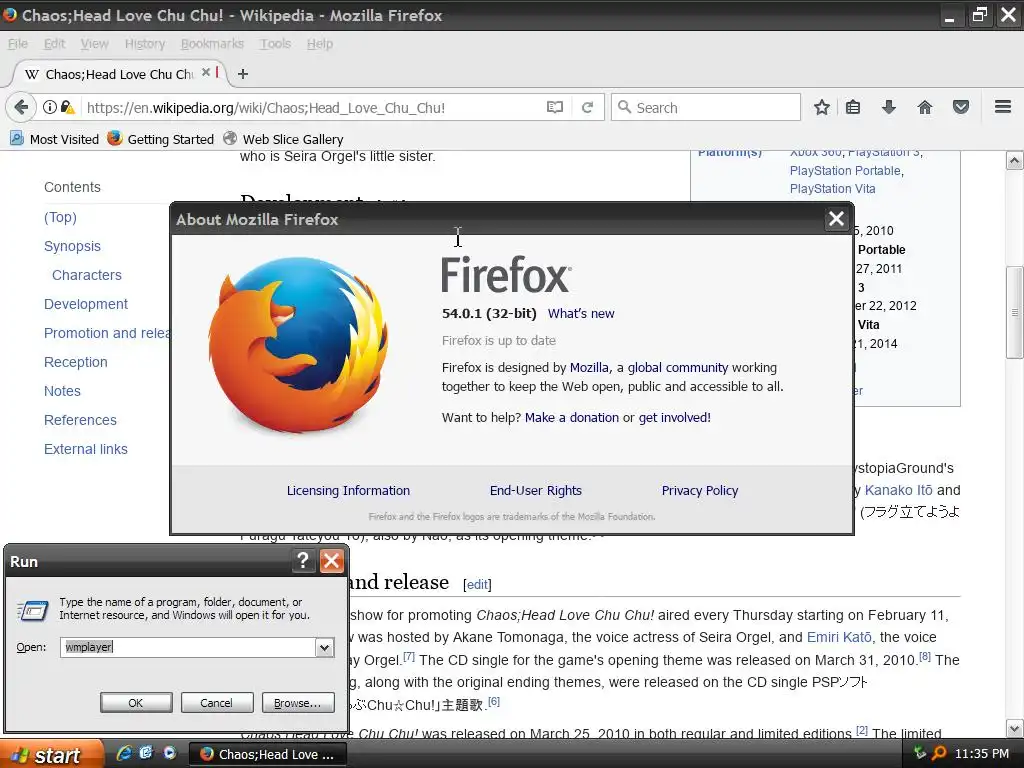Click OK in the Run dialog

pyautogui.click(x=136, y=703)
